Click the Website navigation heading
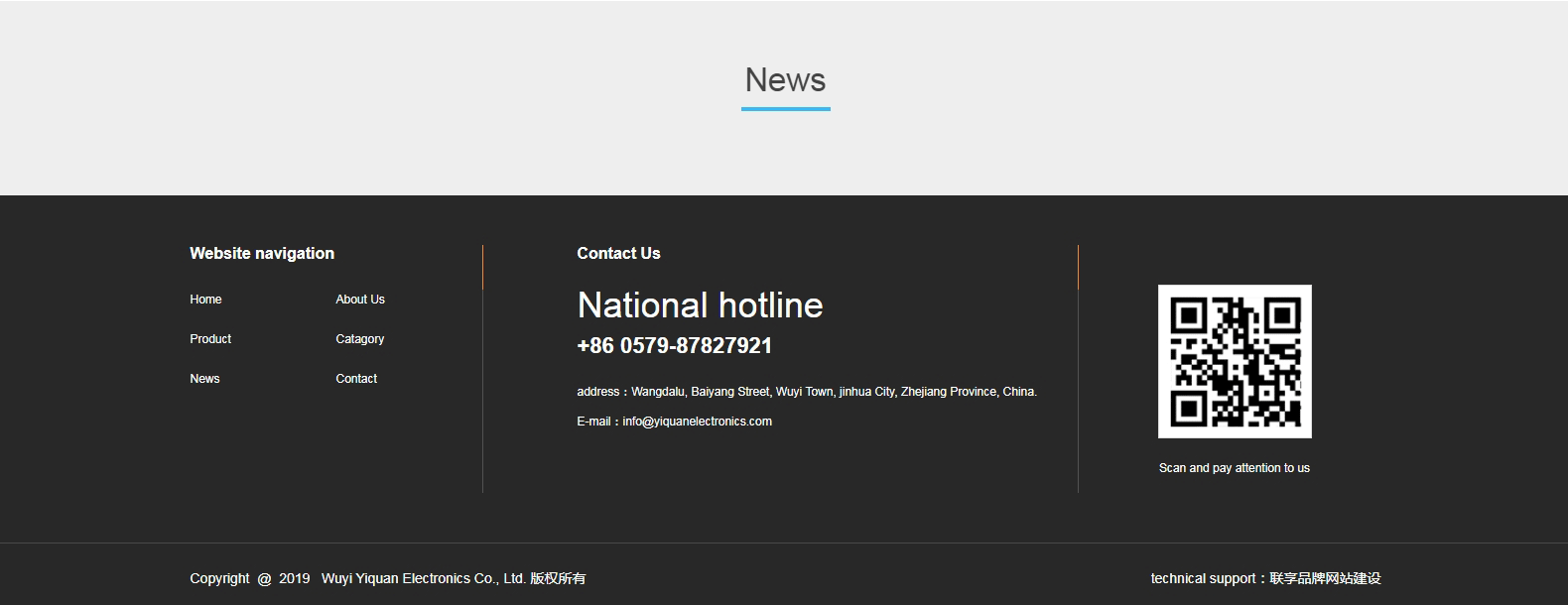Image resolution: width=1568 pixels, height=605 pixels. click(x=262, y=254)
